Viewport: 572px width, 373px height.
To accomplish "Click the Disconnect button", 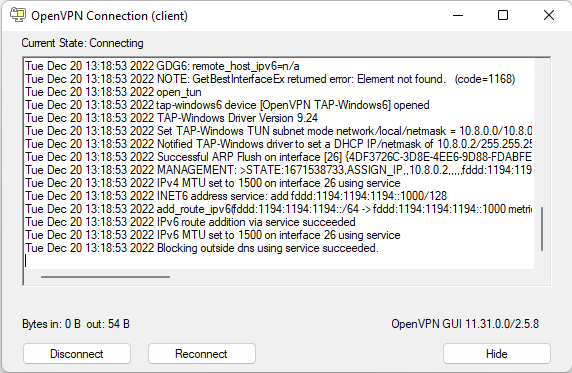I will (77, 353).
